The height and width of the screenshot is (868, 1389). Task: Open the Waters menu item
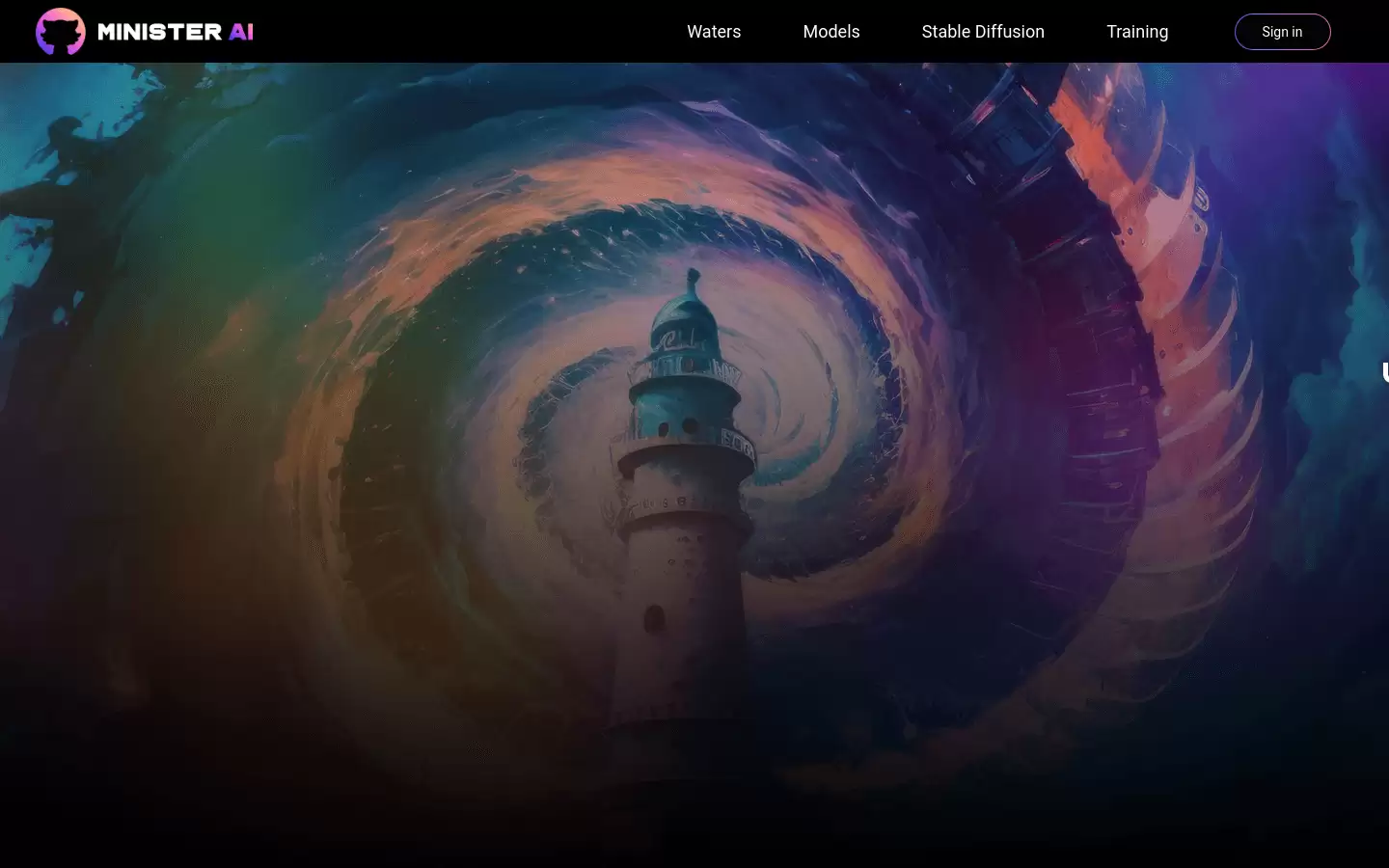[714, 32]
